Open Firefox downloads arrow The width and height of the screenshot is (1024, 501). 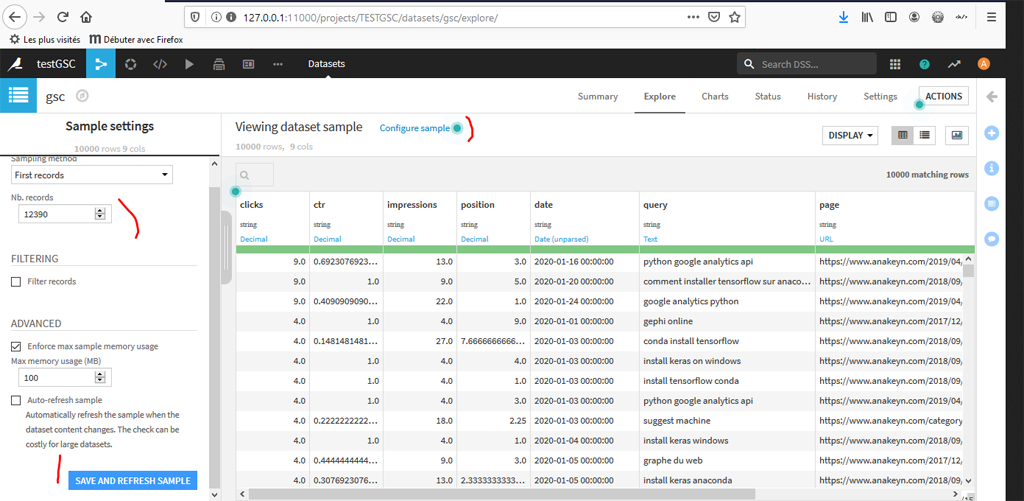(844, 18)
